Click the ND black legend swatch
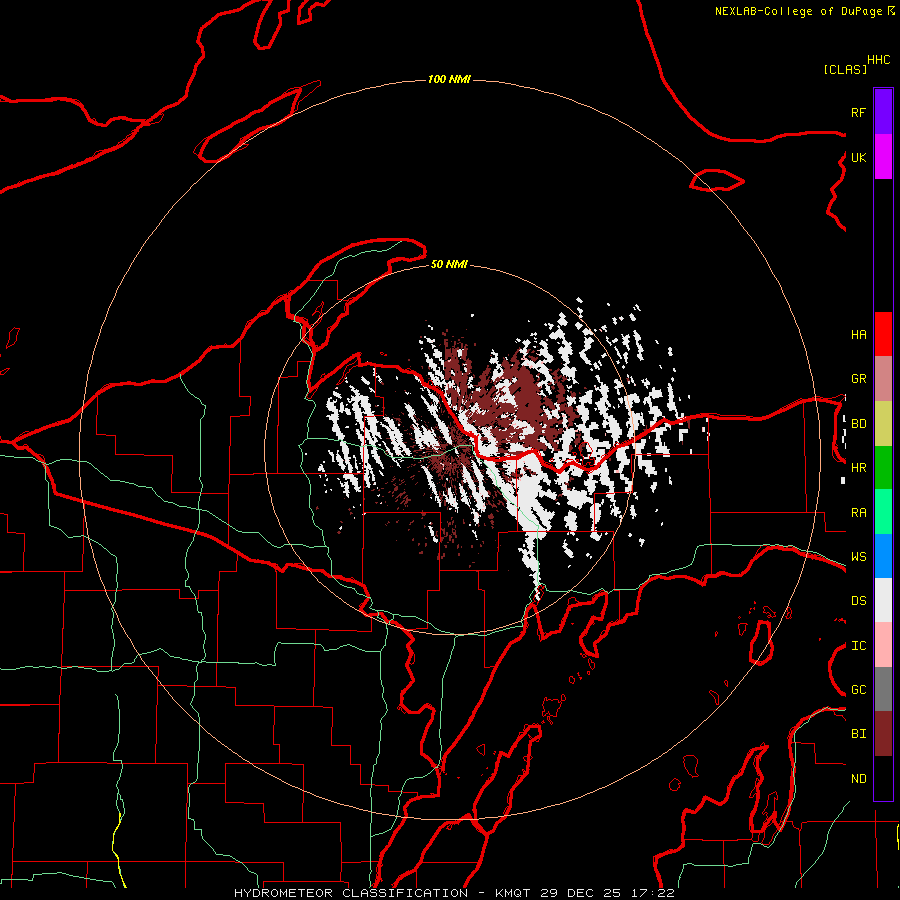900x900 pixels. coord(883,778)
